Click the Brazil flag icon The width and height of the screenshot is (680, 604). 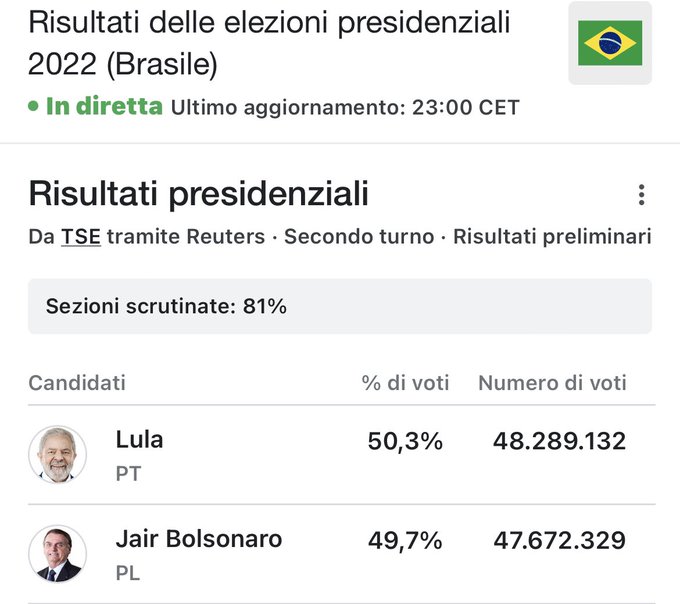click(x=610, y=43)
